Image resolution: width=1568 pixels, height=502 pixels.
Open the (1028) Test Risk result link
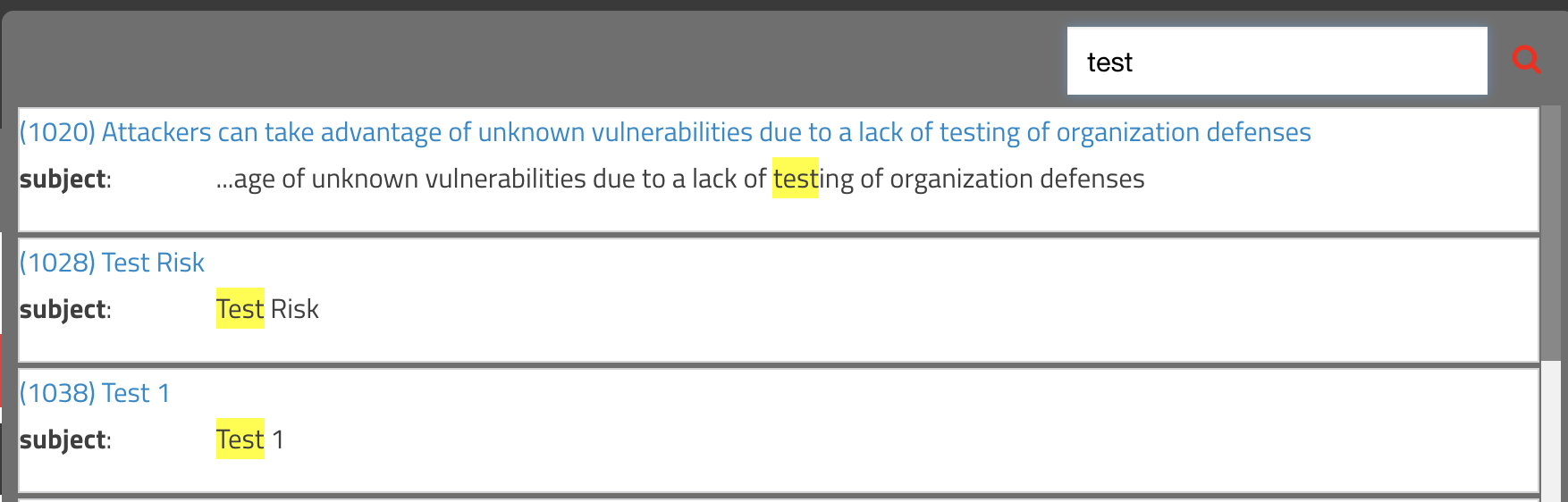tap(112, 263)
